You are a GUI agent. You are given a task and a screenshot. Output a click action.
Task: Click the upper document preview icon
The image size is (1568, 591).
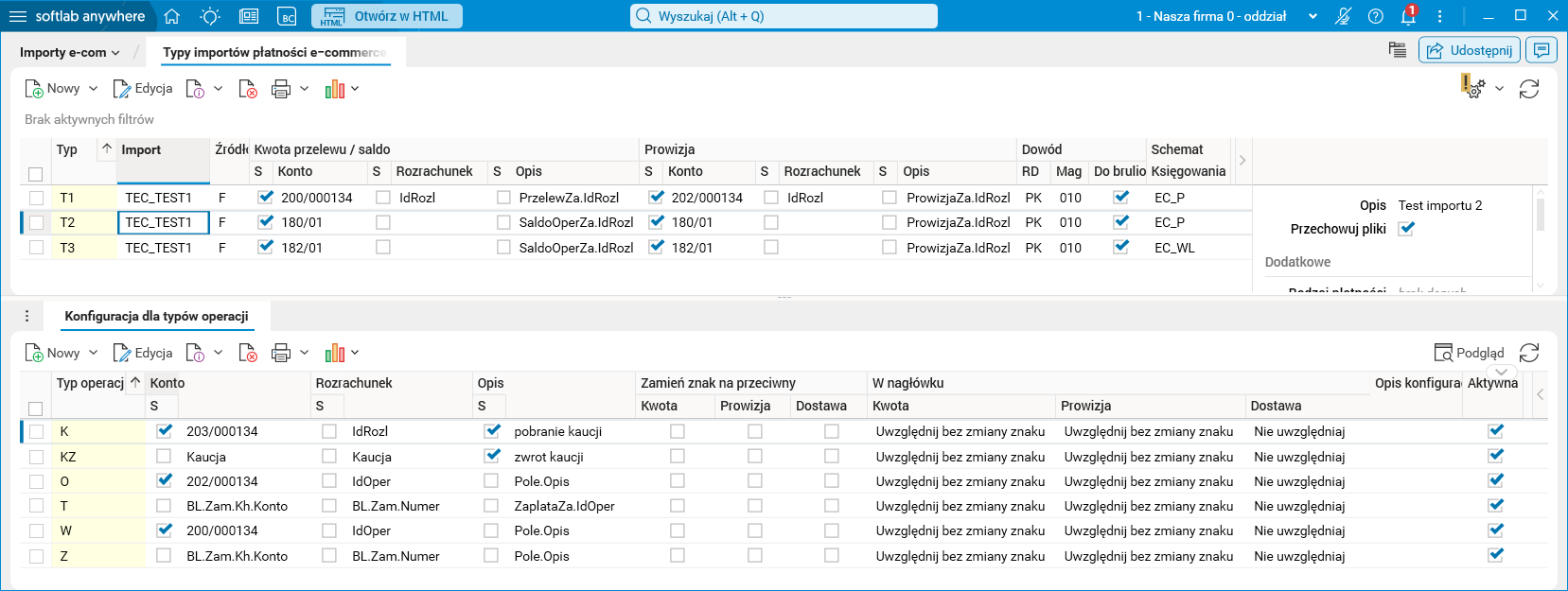(196, 89)
